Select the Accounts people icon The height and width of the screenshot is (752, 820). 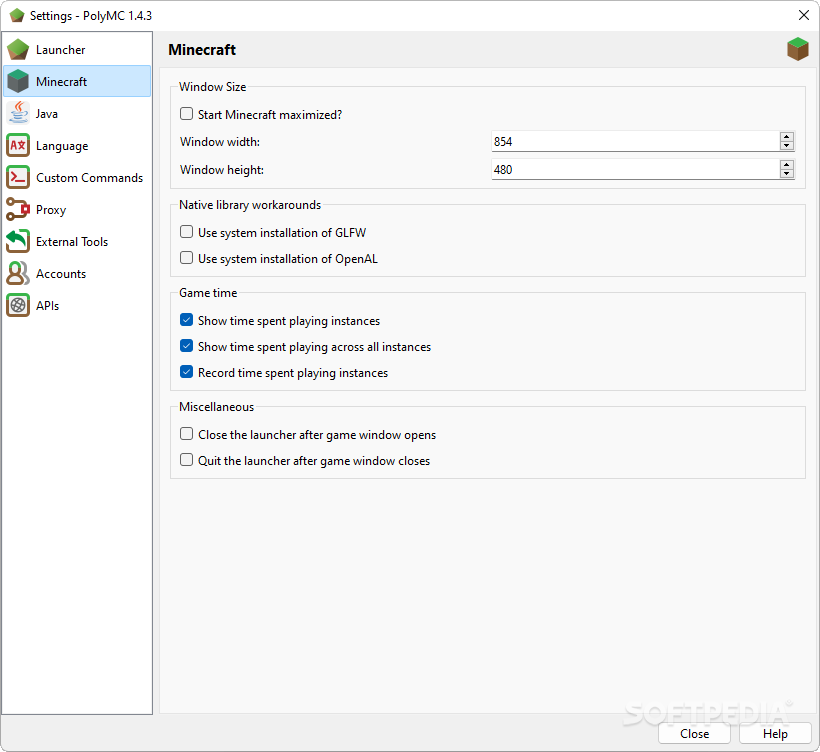pos(18,274)
